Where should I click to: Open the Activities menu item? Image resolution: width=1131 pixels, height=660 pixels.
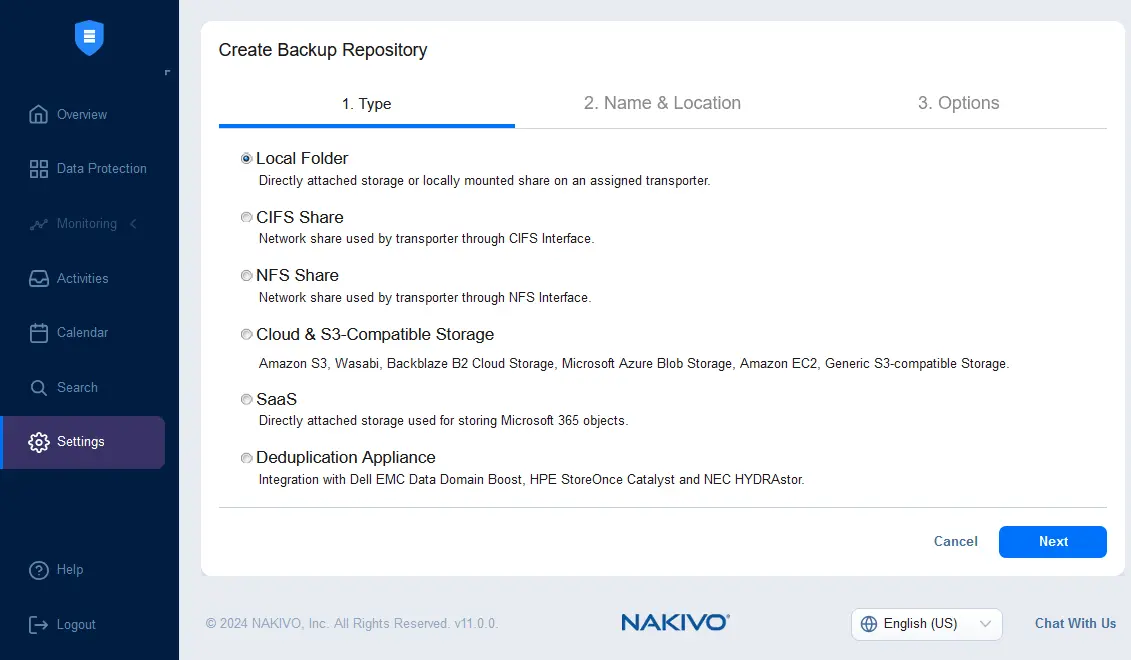click(x=82, y=278)
